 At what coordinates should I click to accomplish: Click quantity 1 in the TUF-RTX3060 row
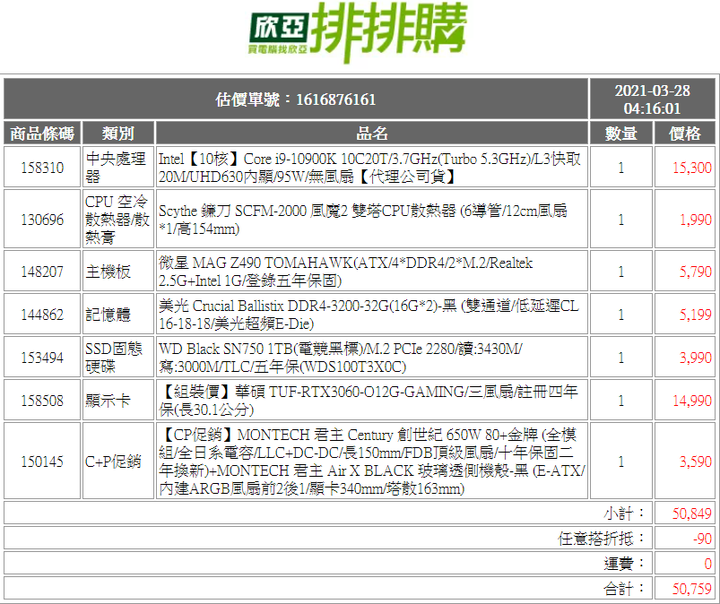[621, 401]
